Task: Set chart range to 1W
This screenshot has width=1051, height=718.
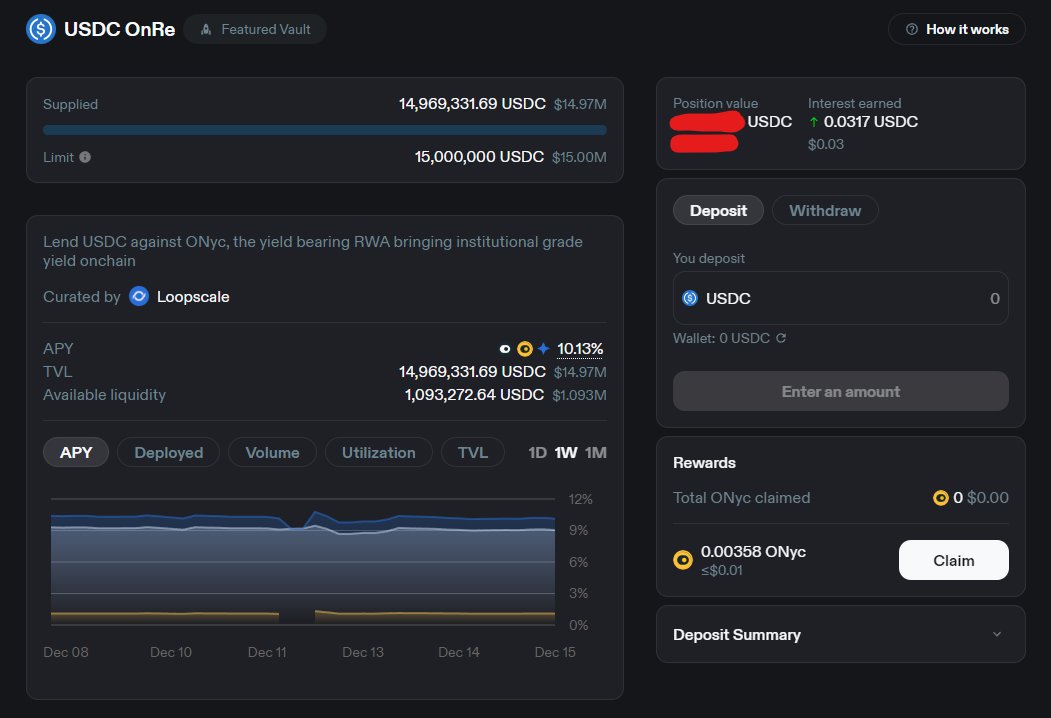Action: click(566, 453)
